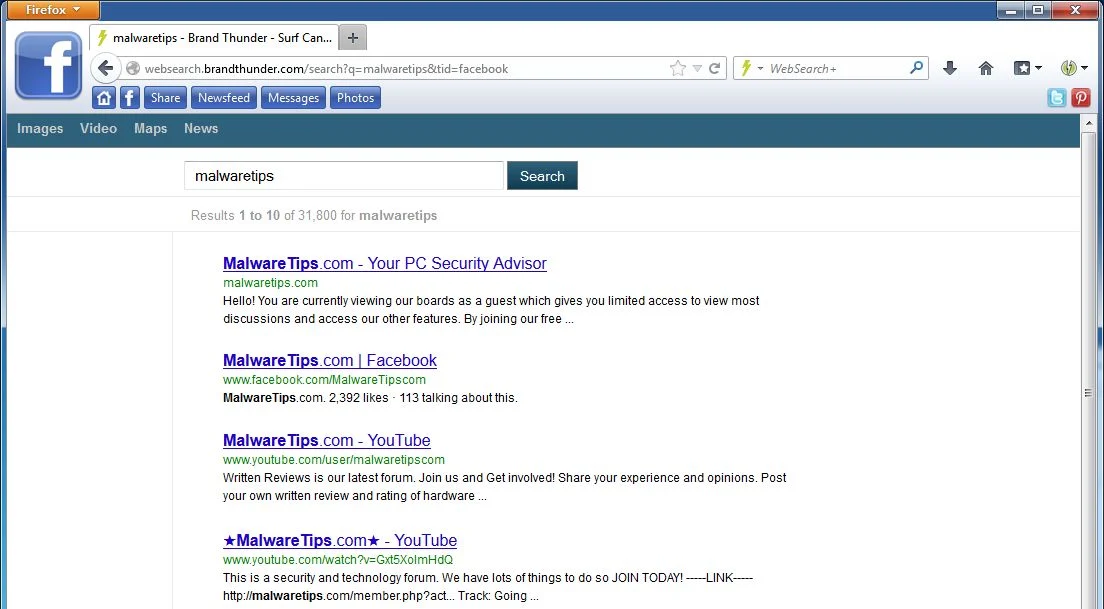Viewport: 1104px width, 609px height.
Task: Open the green lightning add-on menu
Action: coord(1074,68)
